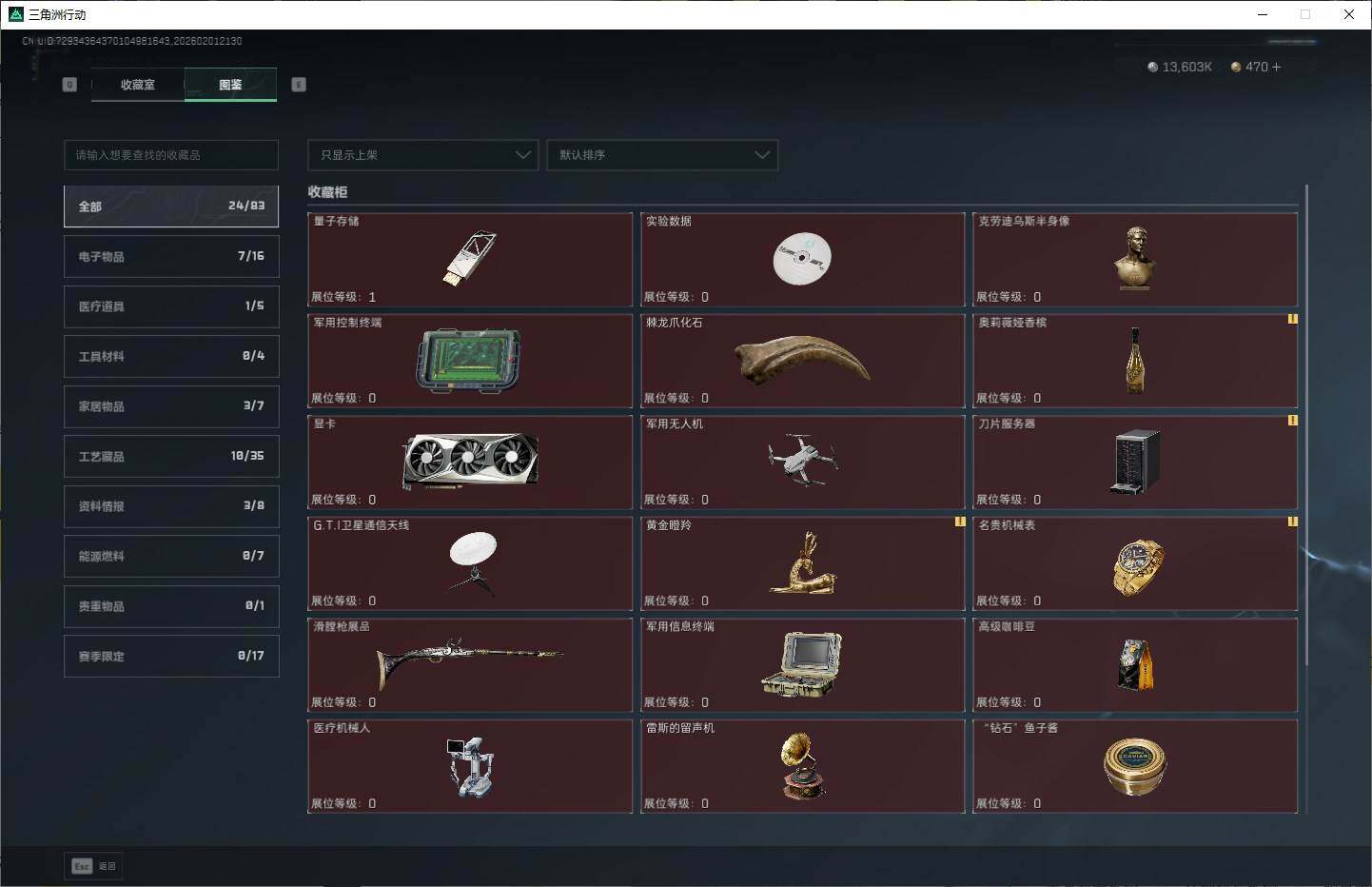Click the yellow alert badge on 刀片服务器
This screenshot has height=887, width=1372.
coord(1292,420)
